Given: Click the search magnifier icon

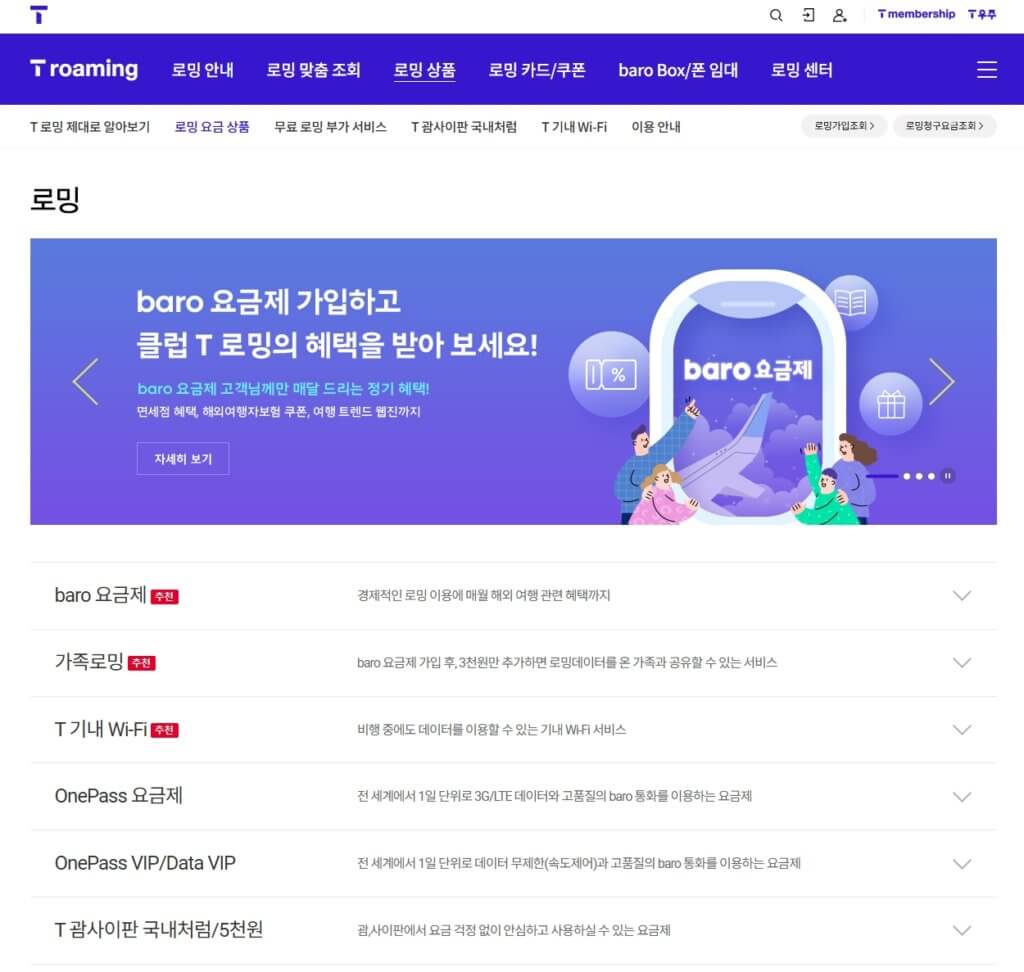Looking at the screenshot, I should click(775, 15).
